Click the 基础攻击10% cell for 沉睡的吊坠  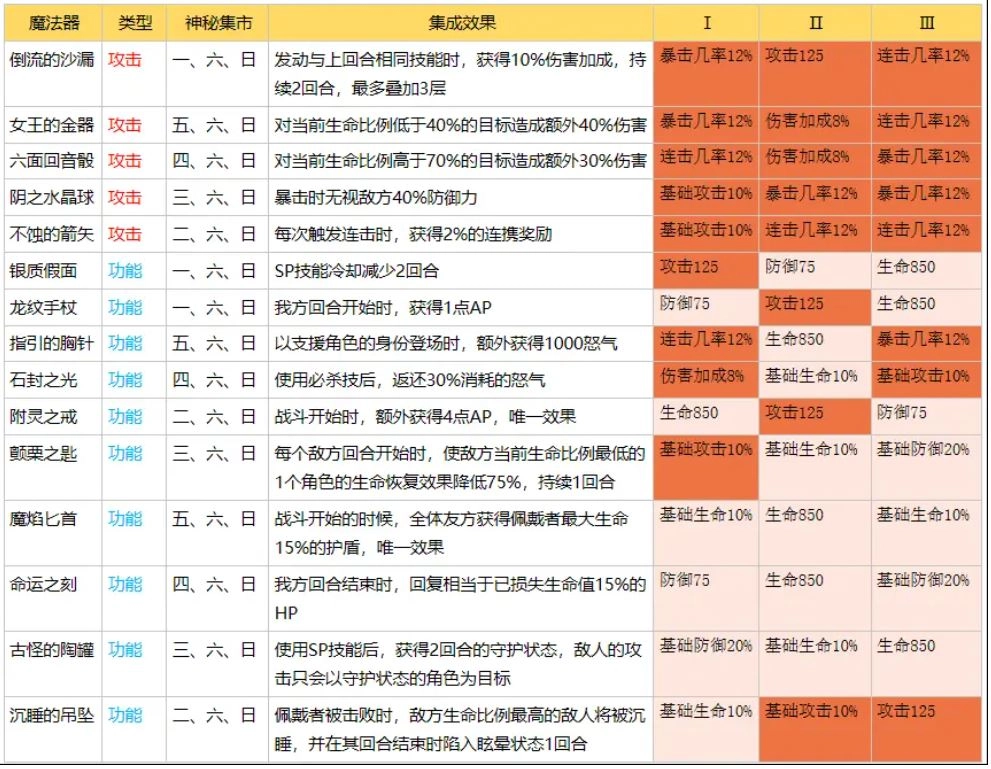click(815, 712)
